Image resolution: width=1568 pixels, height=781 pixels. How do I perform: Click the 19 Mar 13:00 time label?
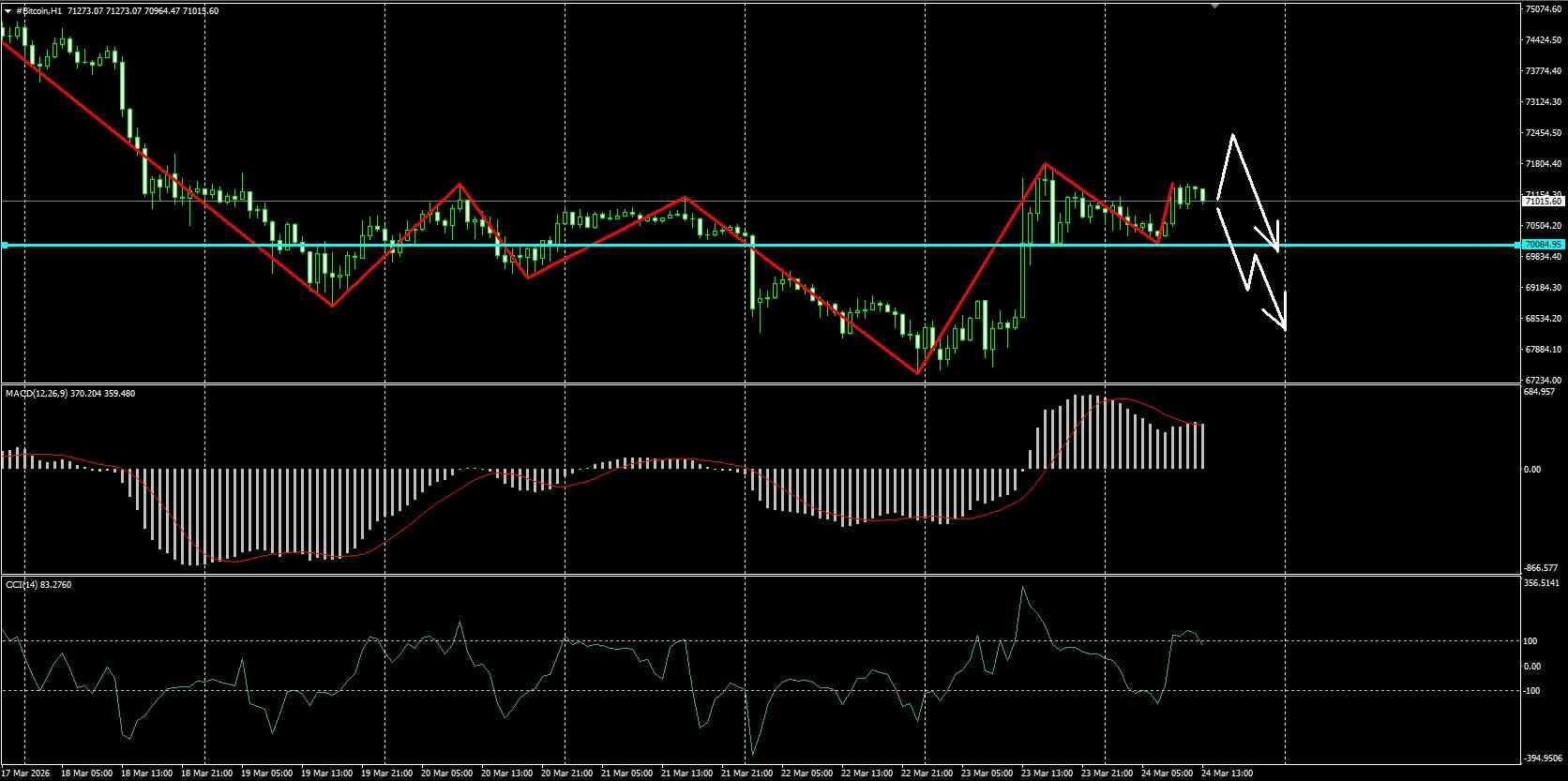(326, 773)
